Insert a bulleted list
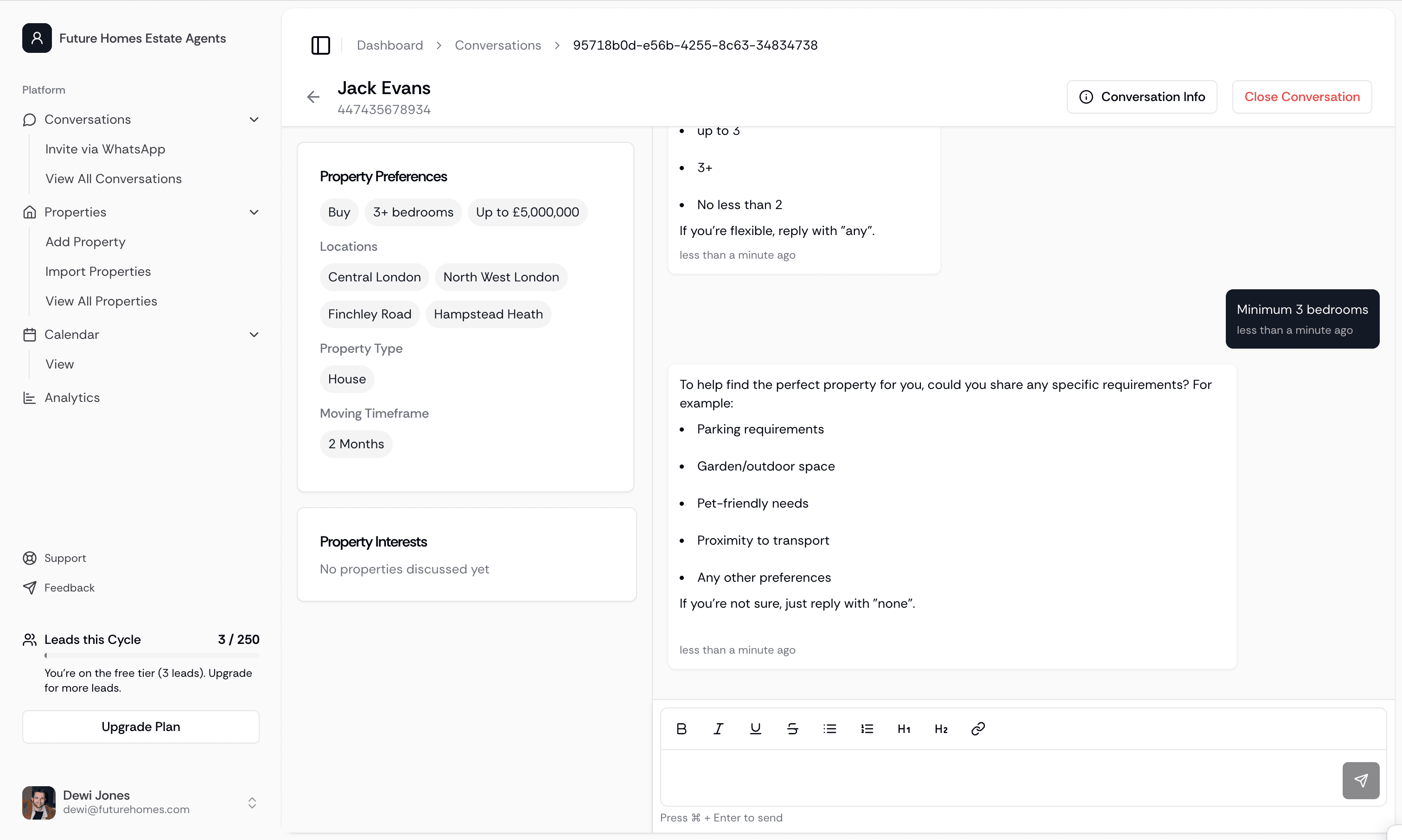This screenshot has width=1402, height=840. click(830, 729)
